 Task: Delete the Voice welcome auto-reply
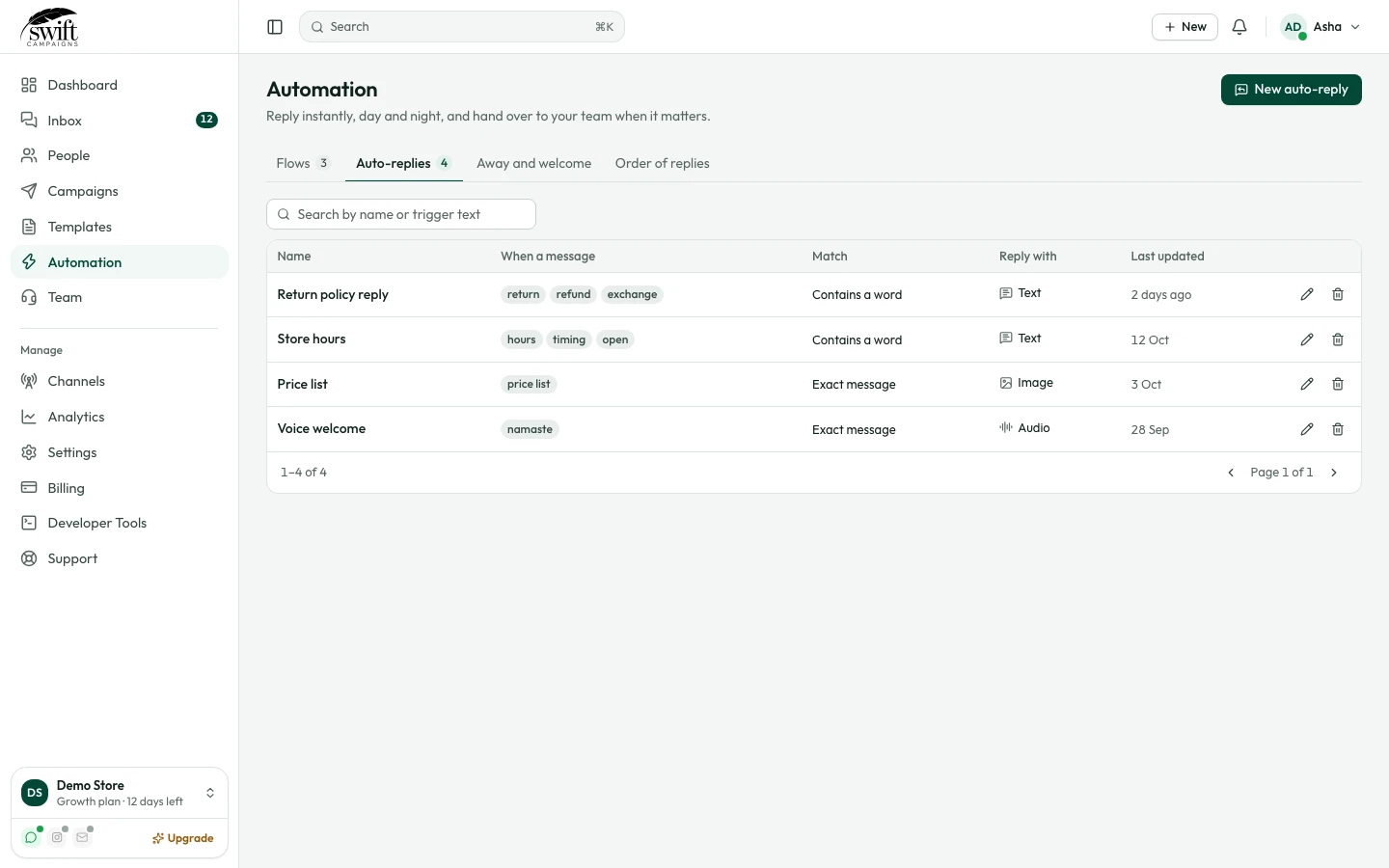(x=1338, y=429)
